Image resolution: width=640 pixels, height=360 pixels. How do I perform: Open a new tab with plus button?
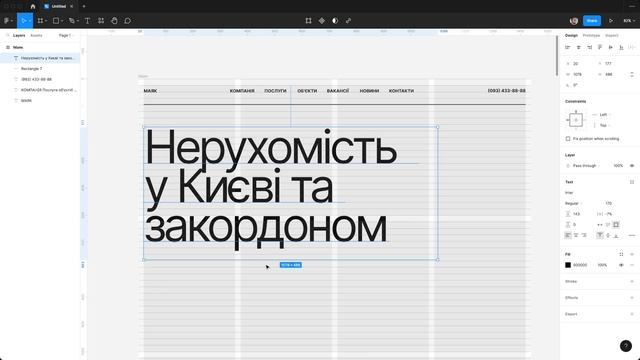pos(84,6)
